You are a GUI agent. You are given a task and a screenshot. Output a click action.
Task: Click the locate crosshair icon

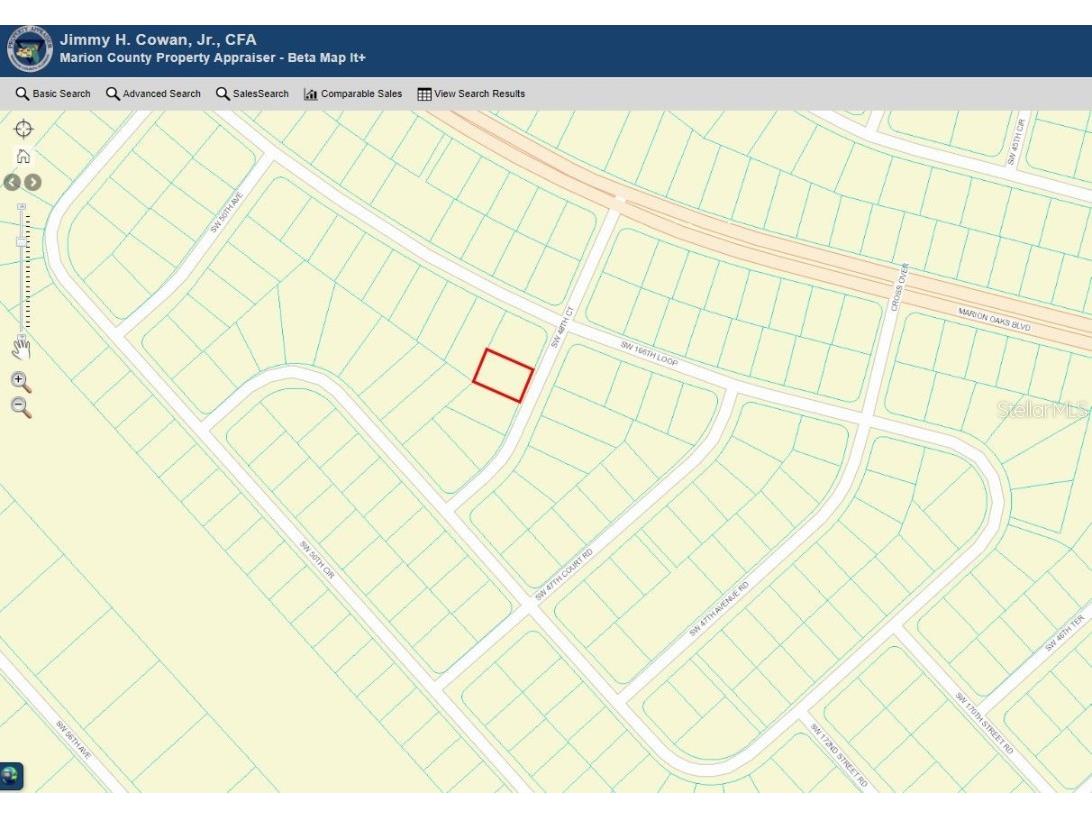pos(23,129)
